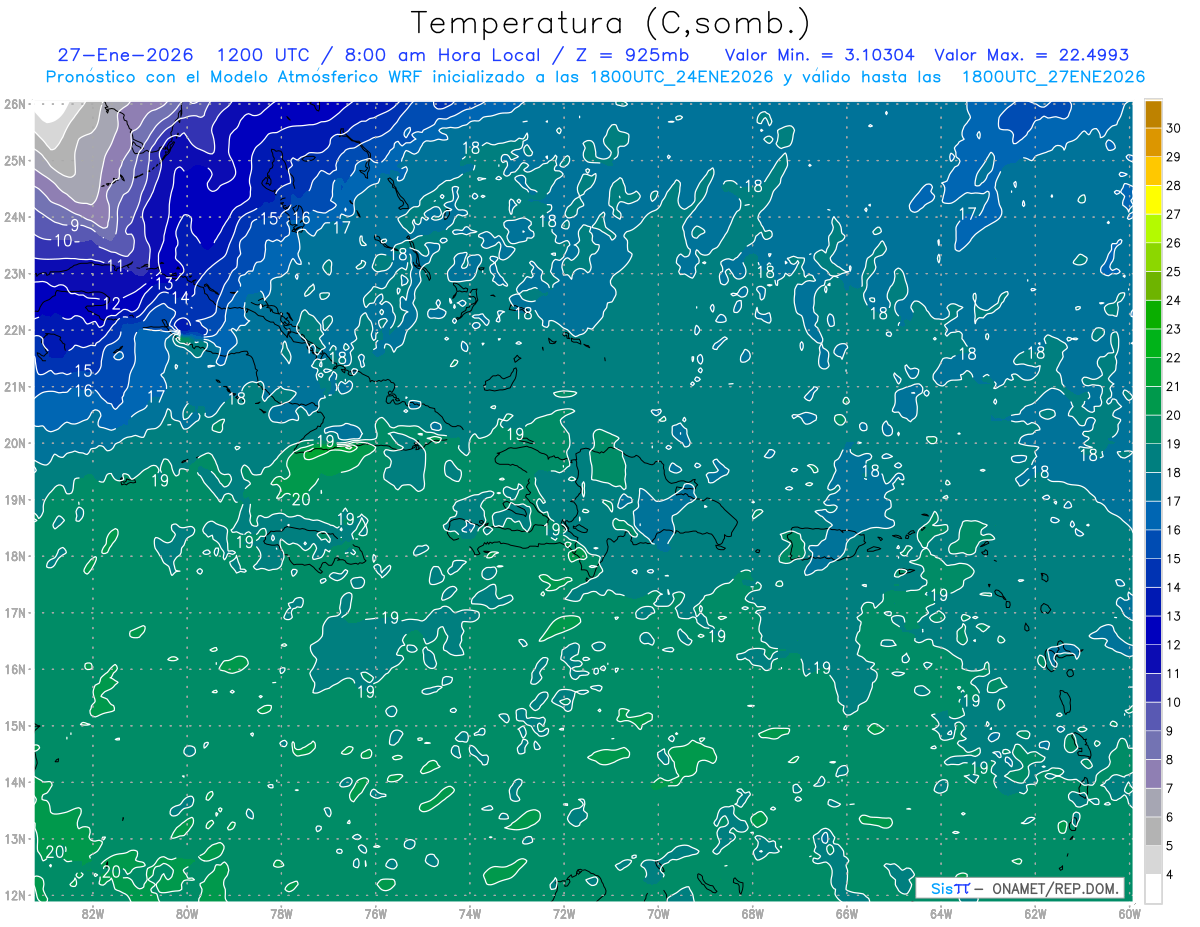
Task: Click the 16N latitude axis label
Action: pos(15,669)
